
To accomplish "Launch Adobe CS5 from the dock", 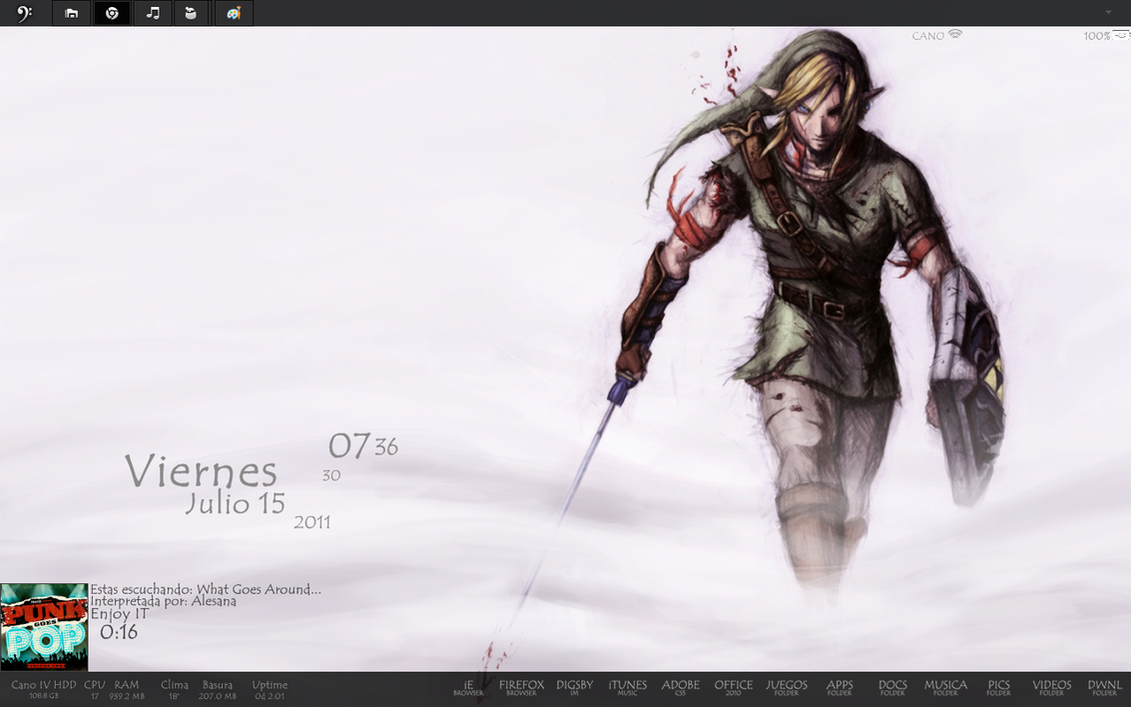I will 680,688.
